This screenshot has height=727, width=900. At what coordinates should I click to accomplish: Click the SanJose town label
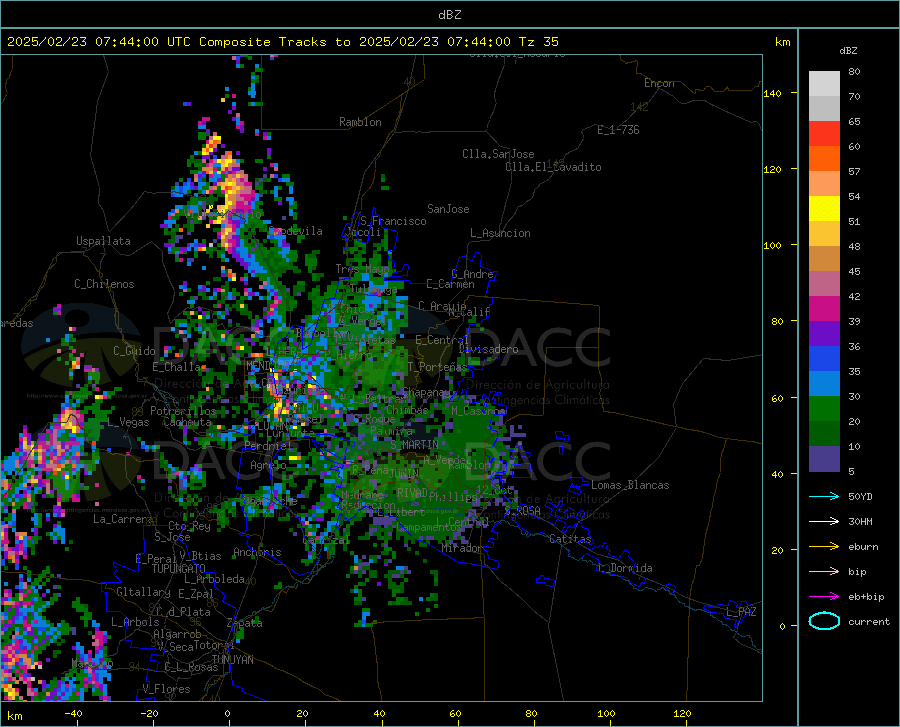(448, 209)
